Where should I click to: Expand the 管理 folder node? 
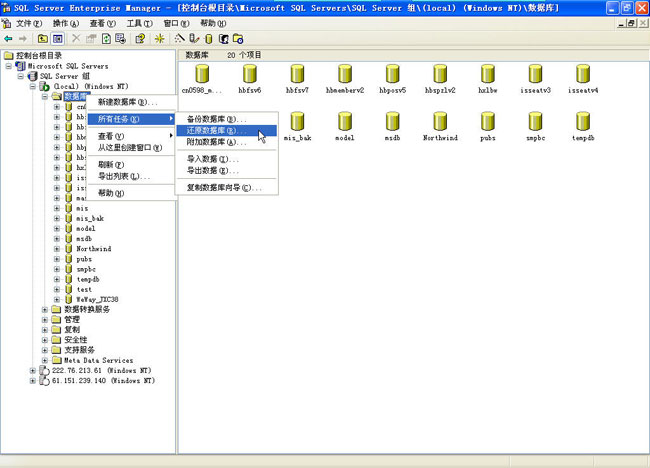(x=45, y=320)
